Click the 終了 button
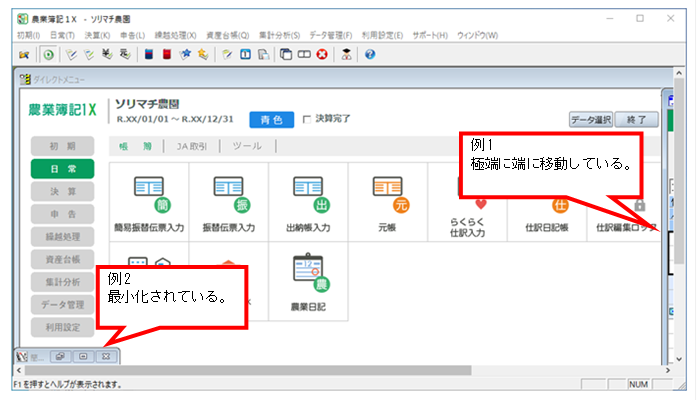Viewport: 698px width, 402px height. 637,119
